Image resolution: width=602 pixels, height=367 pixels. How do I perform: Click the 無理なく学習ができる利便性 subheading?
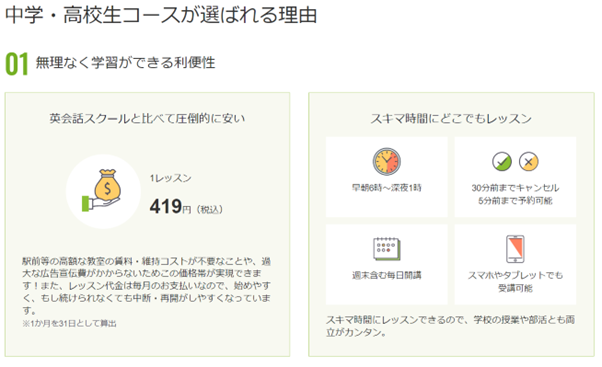click(126, 63)
